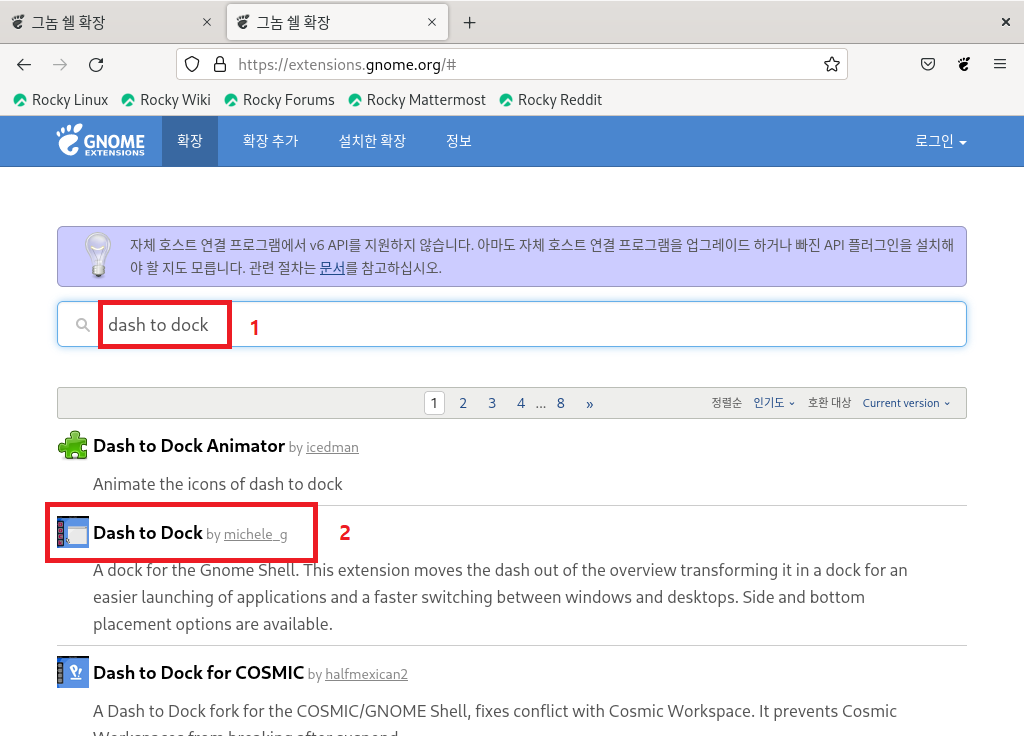This screenshot has width=1024, height=736.
Task: Open author michele_g profile
Action: pyautogui.click(x=255, y=534)
